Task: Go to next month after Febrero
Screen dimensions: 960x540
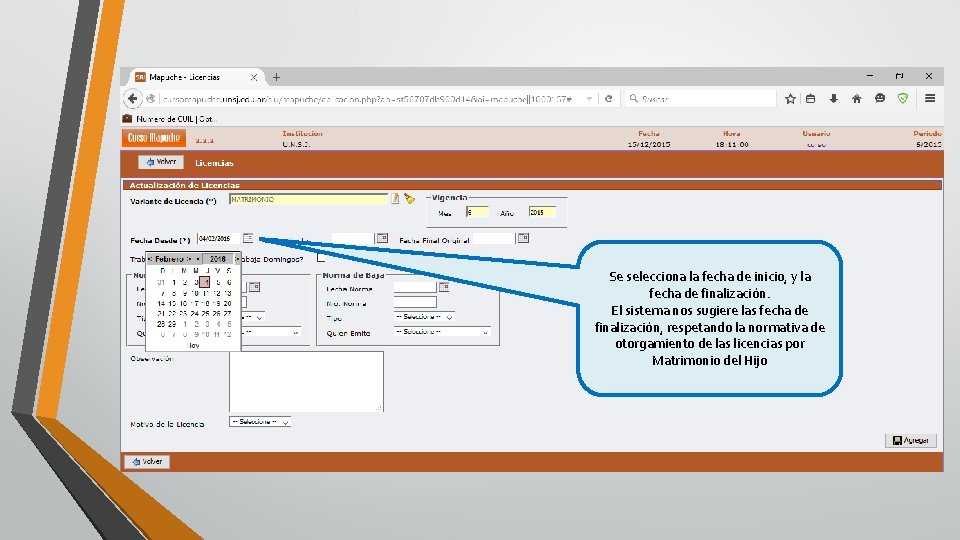Action: coord(189,259)
